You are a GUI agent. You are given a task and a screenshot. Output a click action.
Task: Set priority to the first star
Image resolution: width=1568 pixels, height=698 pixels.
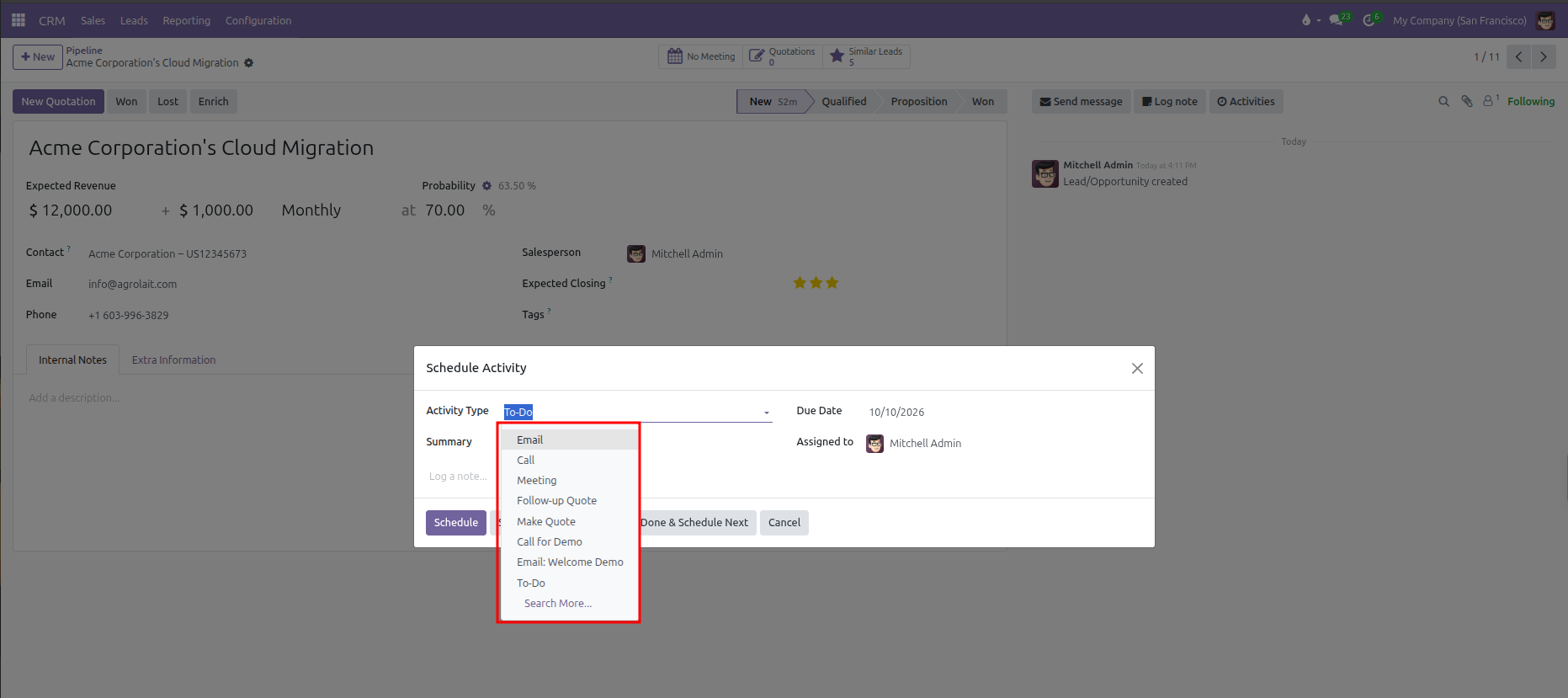click(x=800, y=283)
